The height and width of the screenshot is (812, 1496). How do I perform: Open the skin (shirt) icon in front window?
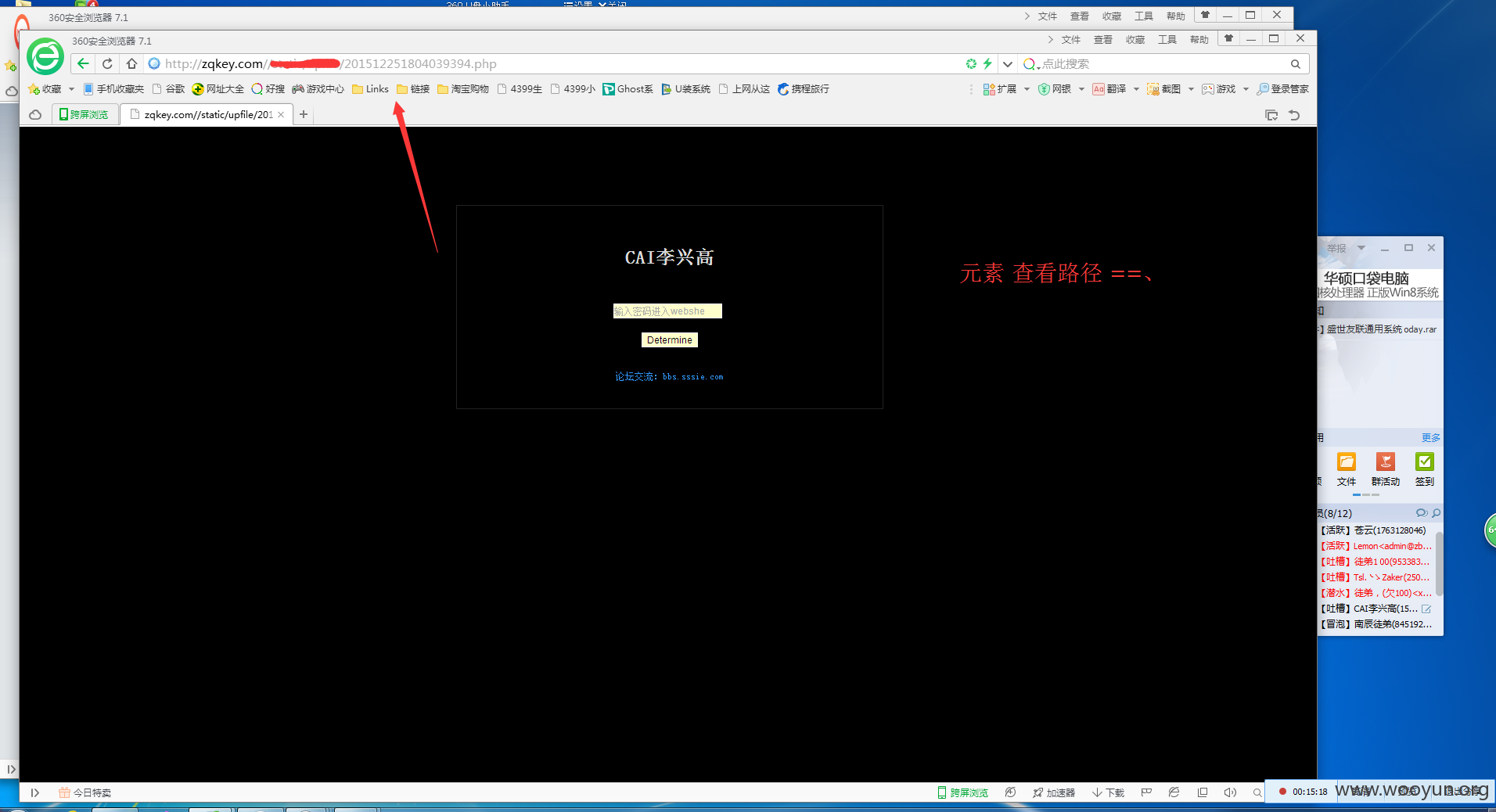[1228, 38]
